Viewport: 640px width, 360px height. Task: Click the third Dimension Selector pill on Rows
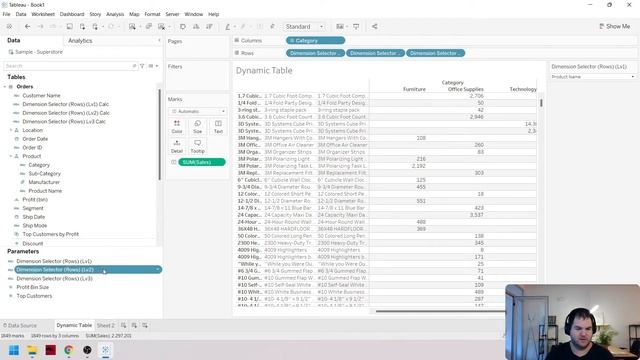pyautogui.click(x=436, y=53)
